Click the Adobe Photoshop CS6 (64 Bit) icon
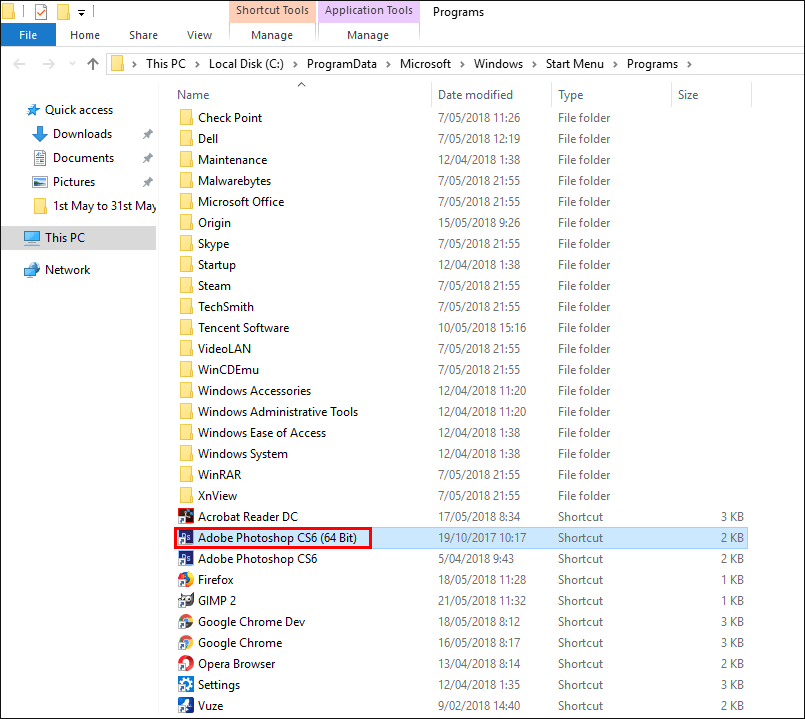The image size is (805, 719). pyautogui.click(x=185, y=537)
